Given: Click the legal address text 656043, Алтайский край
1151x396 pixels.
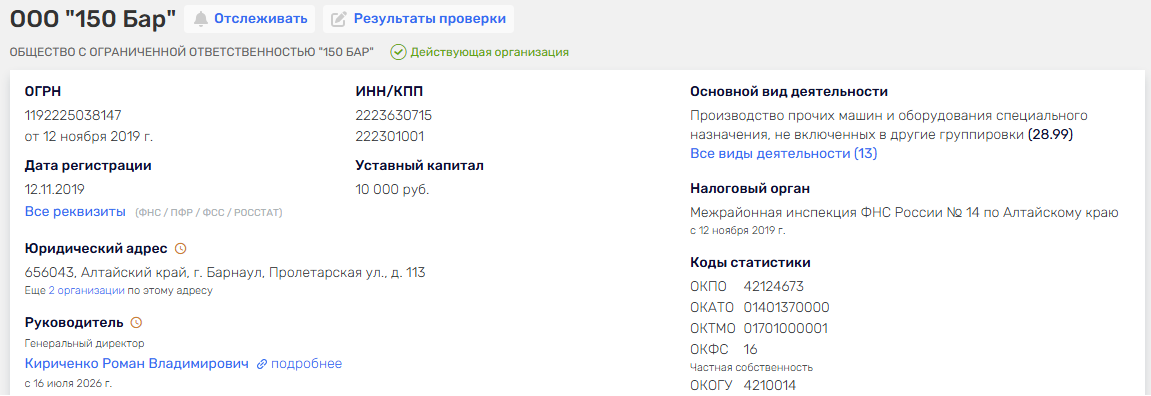Looking at the screenshot, I should pyautogui.click(x=225, y=273).
